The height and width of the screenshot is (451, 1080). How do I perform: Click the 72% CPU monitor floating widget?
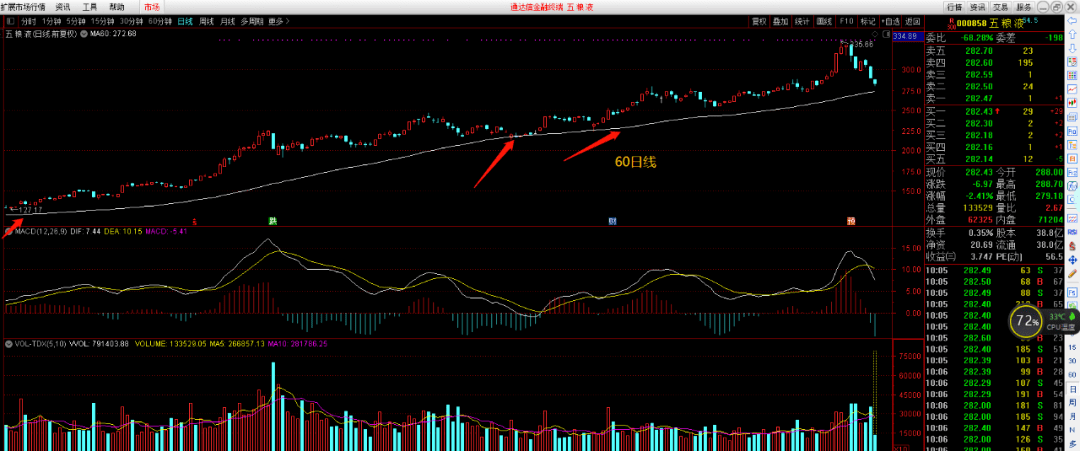click(1025, 321)
